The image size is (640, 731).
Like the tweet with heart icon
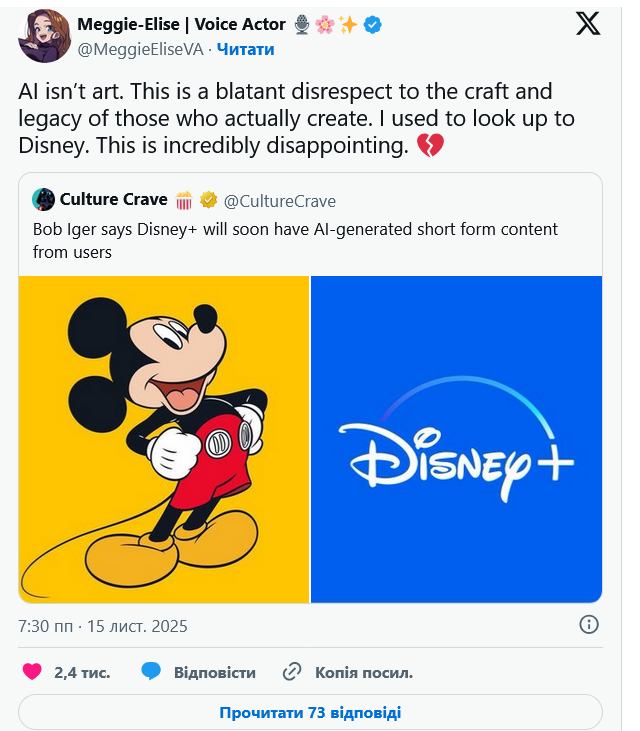click(32, 672)
